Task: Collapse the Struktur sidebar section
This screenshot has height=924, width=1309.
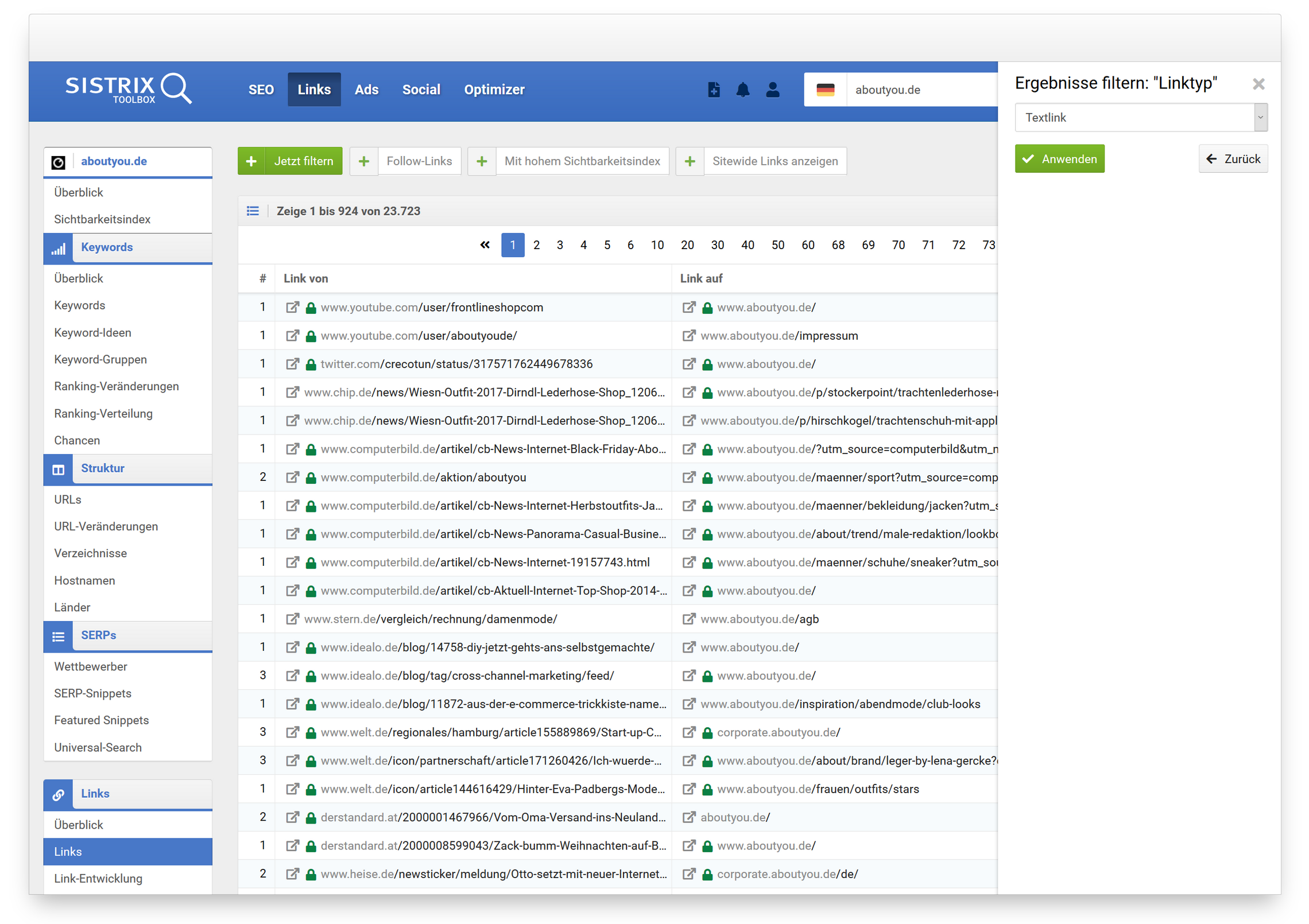Action: (x=103, y=468)
